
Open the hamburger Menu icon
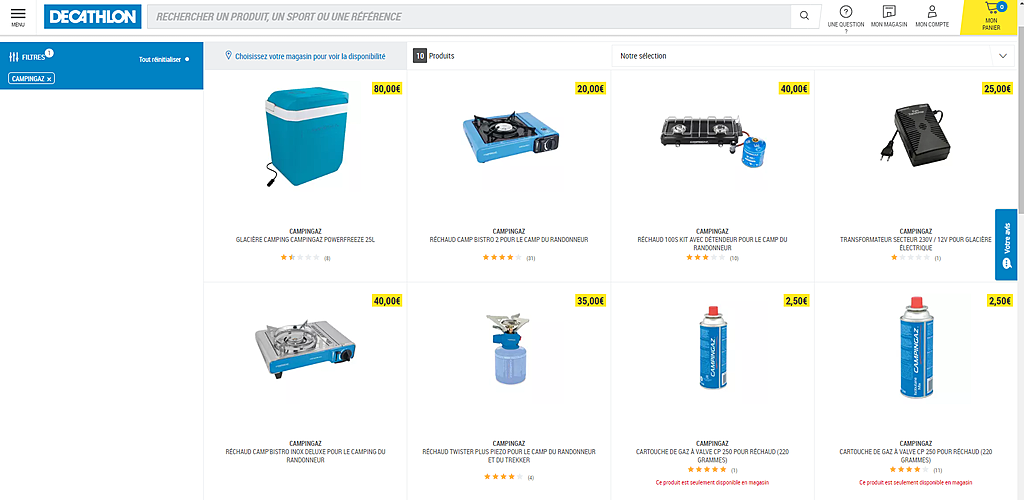[18, 14]
